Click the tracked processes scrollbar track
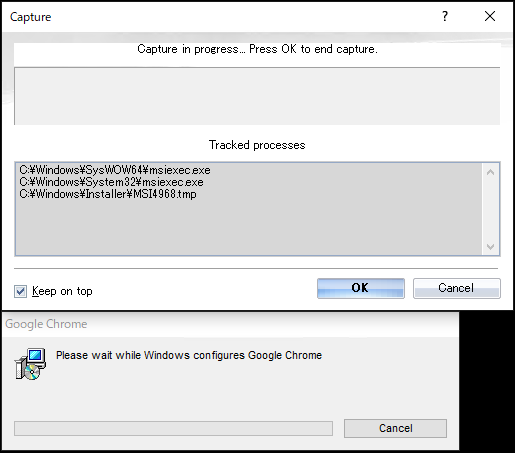The width and height of the screenshot is (515, 453). [490, 209]
